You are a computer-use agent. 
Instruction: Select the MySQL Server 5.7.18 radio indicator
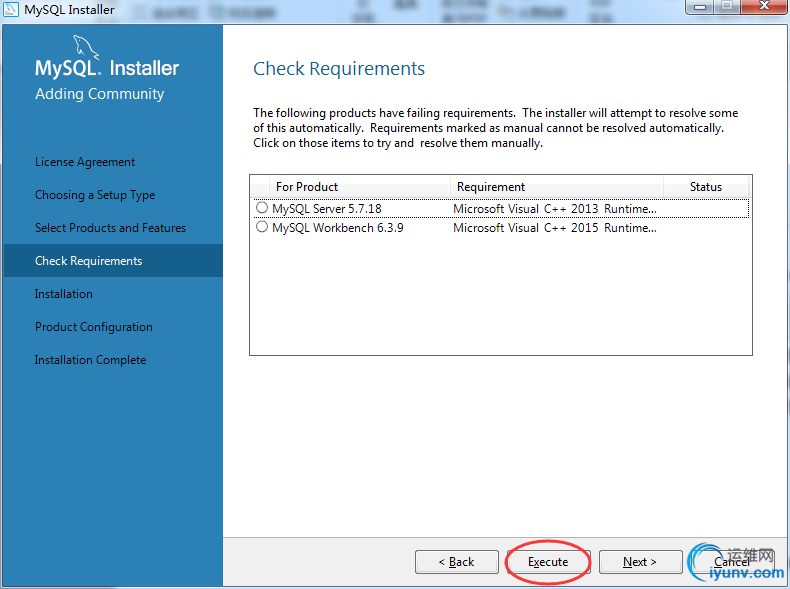click(262, 208)
